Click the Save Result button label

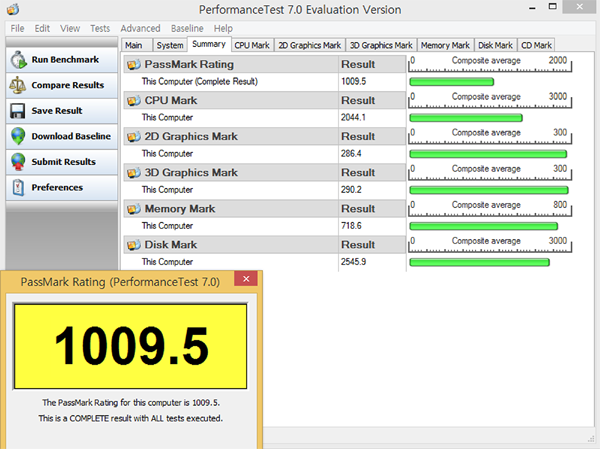57,111
